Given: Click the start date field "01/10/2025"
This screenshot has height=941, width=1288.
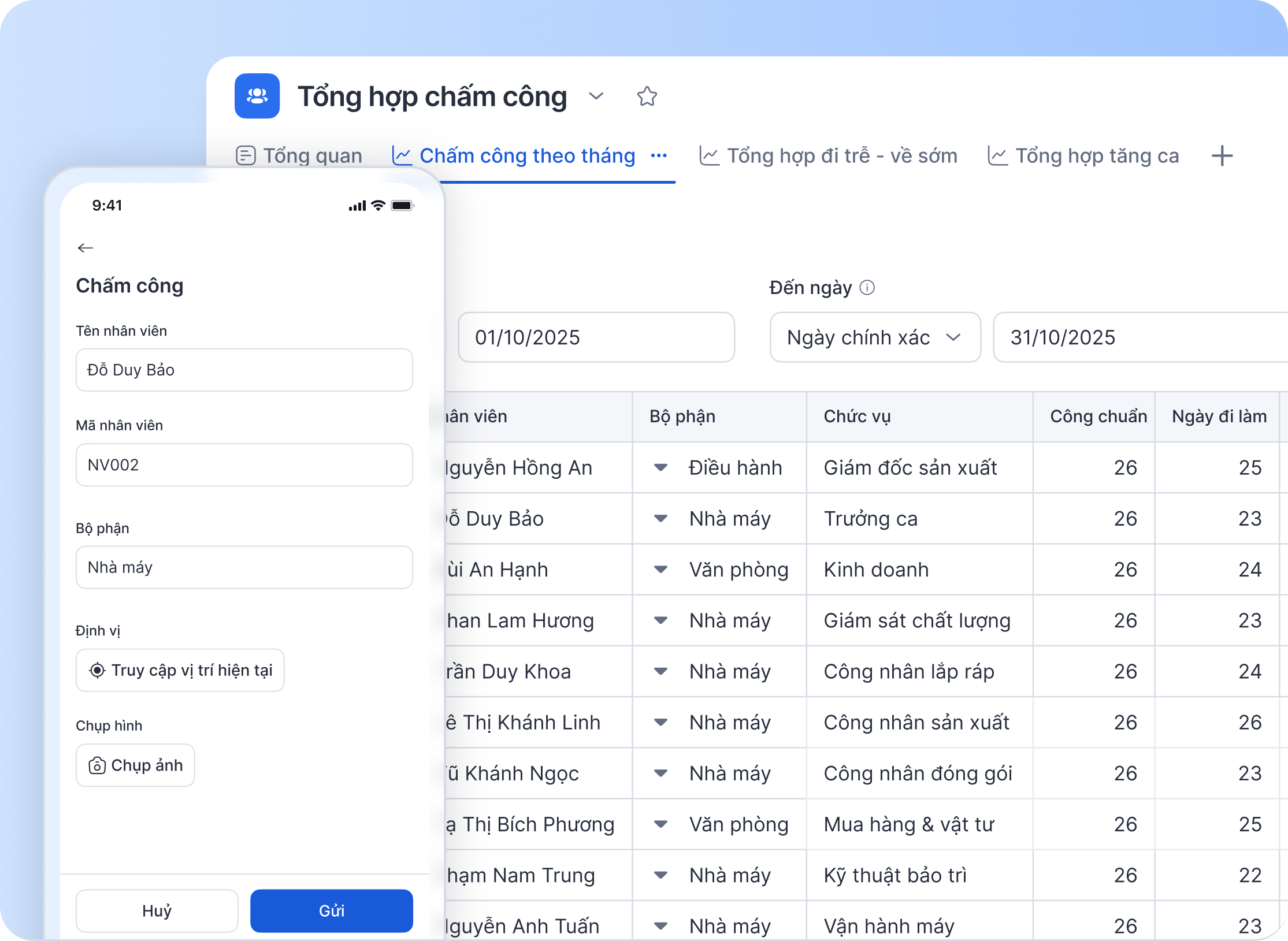Looking at the screenshot, I should [x=596, y=337].
